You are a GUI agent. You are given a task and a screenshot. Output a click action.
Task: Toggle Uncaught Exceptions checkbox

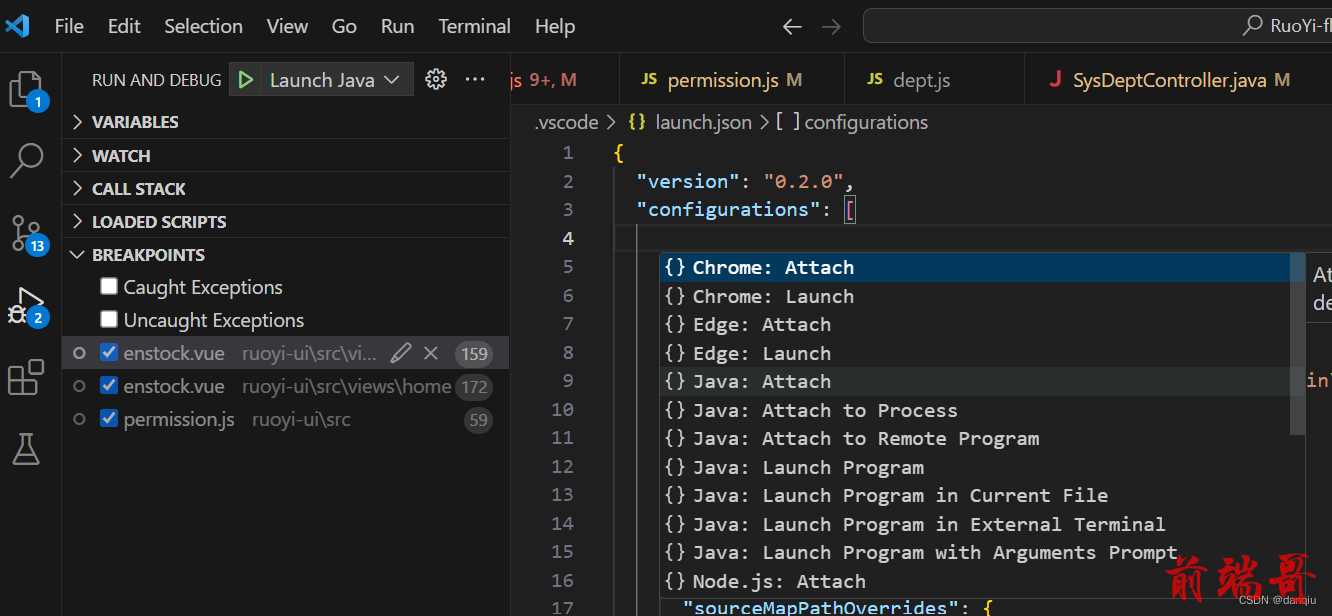(109, 320)
